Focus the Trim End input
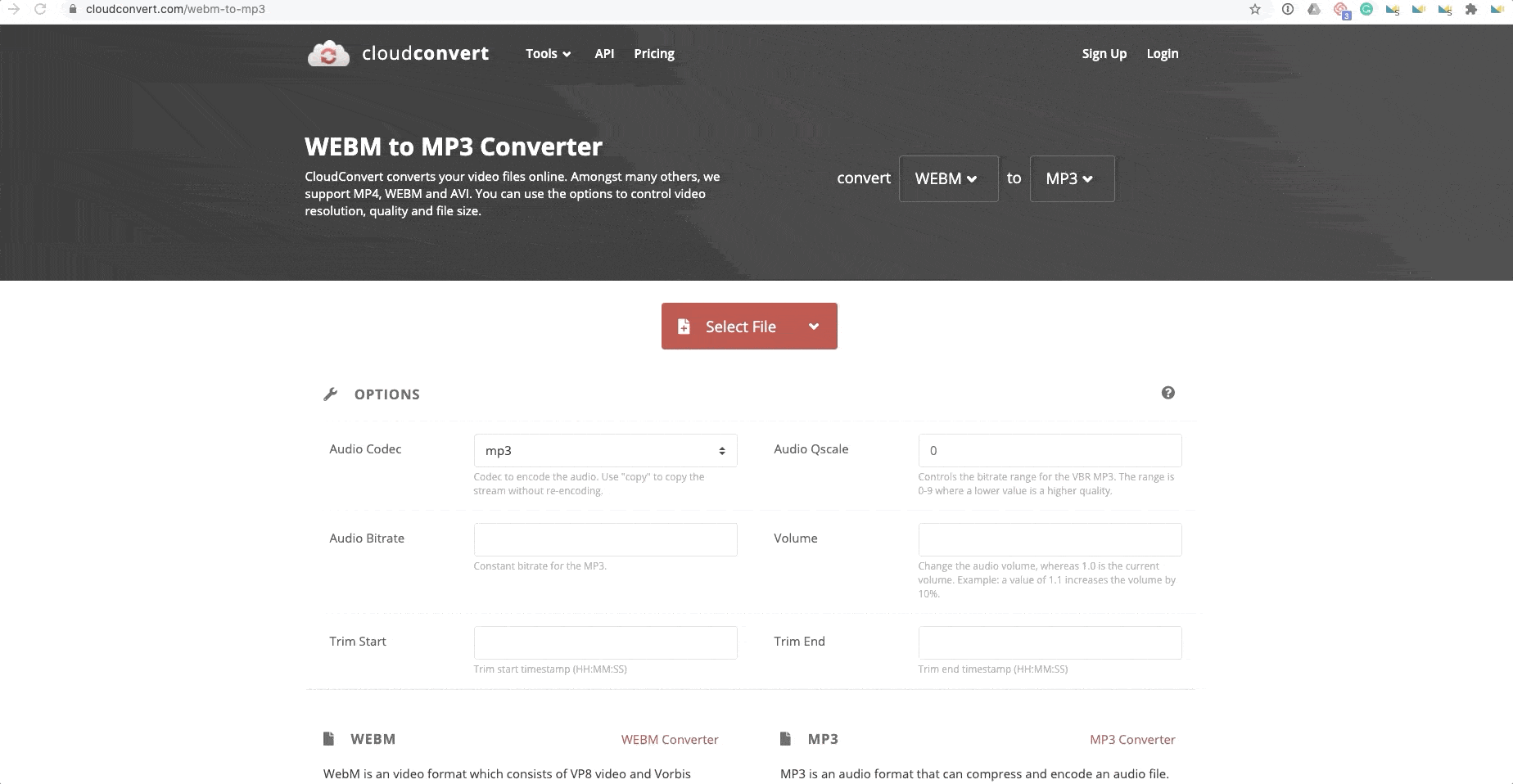Screen dimensions: 1513x784 pos(1050,643)
